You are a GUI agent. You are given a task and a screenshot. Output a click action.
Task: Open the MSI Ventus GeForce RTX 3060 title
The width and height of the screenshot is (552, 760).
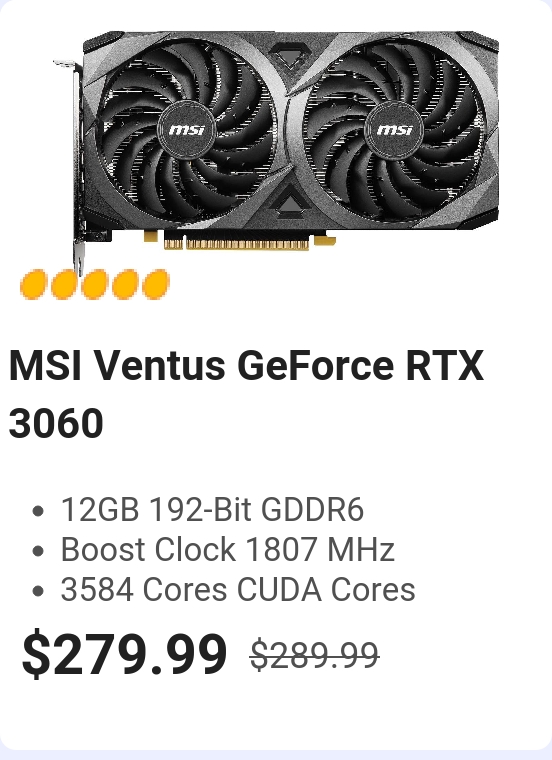(x=246, y=394)
